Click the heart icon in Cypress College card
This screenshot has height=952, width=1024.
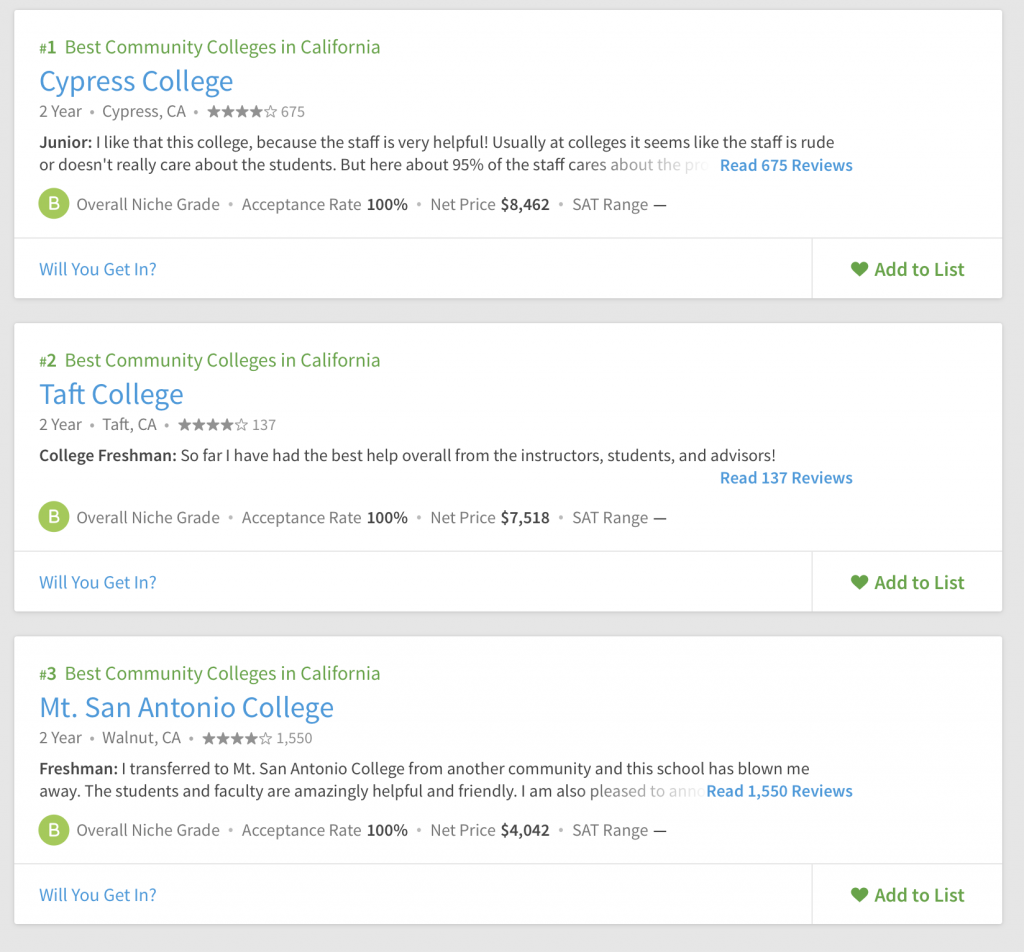pos(859,269)
